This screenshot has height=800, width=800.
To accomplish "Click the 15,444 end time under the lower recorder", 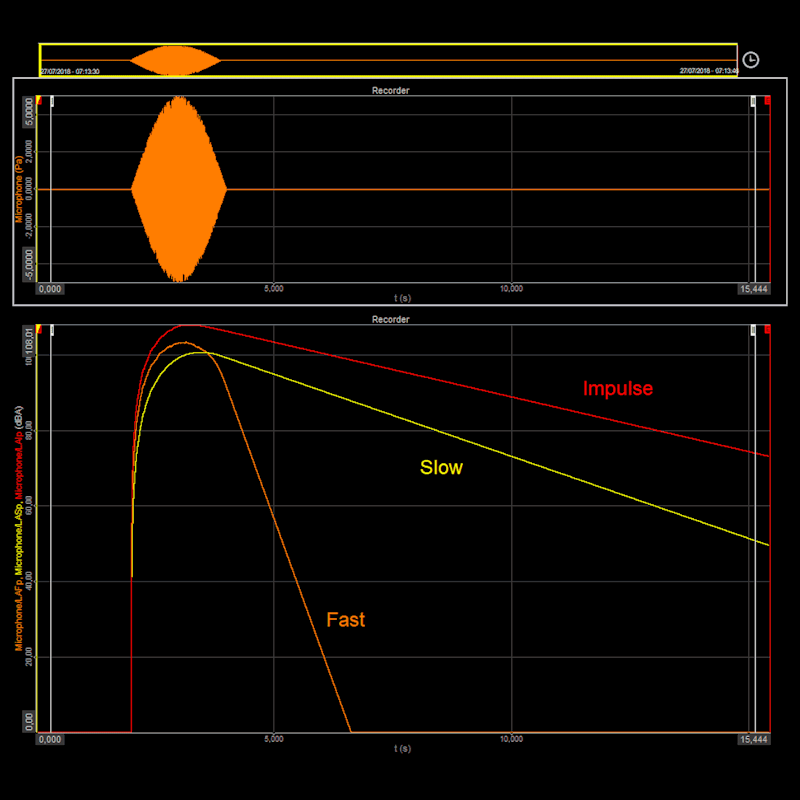I will click(754, 739).
